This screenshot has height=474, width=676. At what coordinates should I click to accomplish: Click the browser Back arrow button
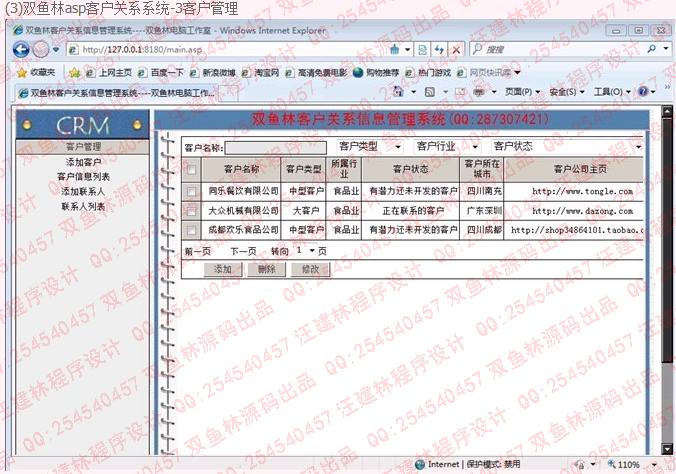click(21, 50)
